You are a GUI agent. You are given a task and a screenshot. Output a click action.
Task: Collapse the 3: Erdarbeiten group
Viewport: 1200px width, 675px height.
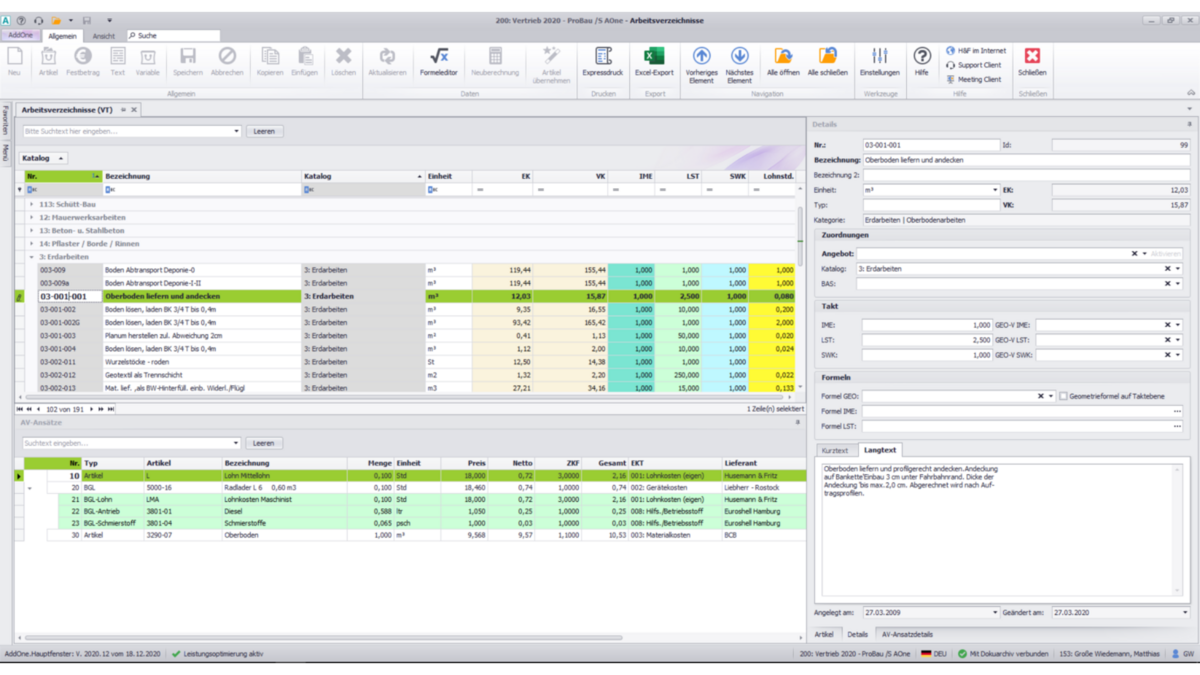(x=31, y=257)
